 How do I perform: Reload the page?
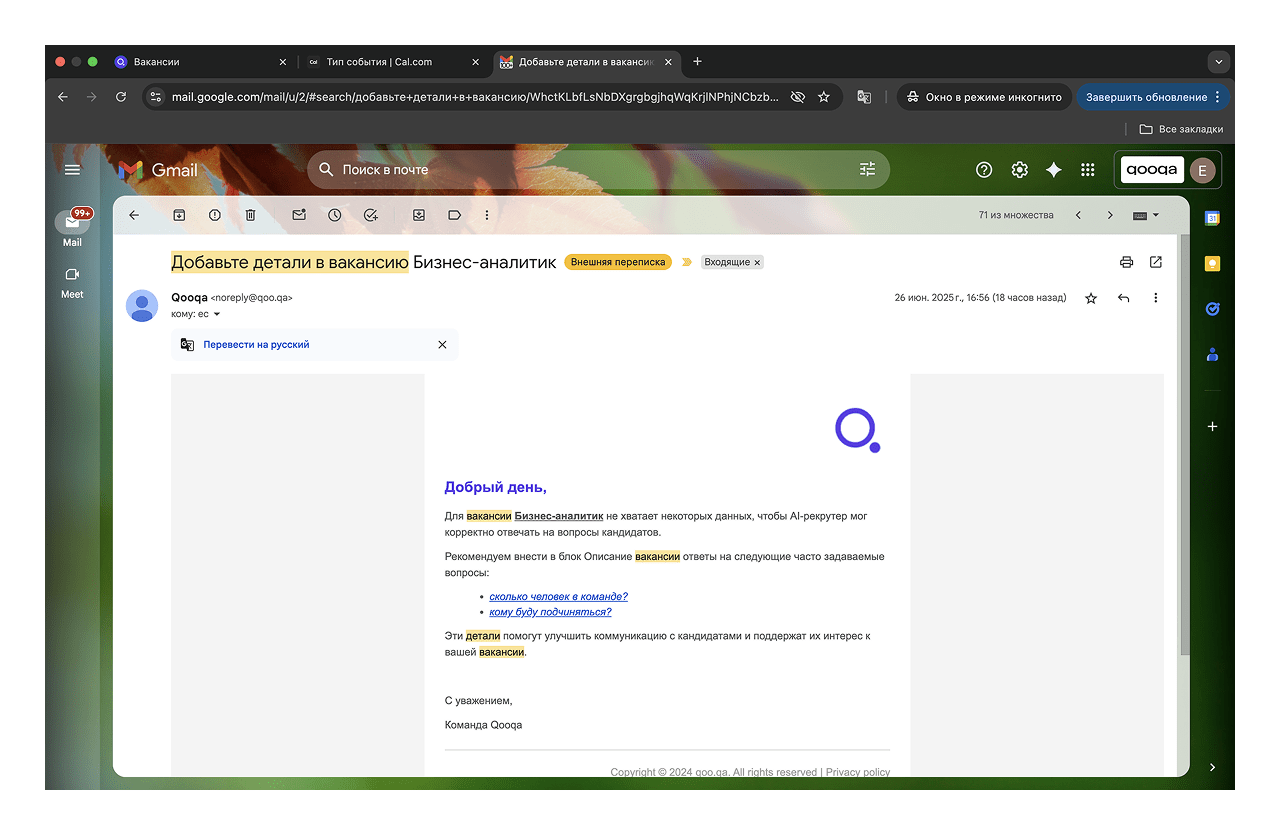[x=121, y=97]
